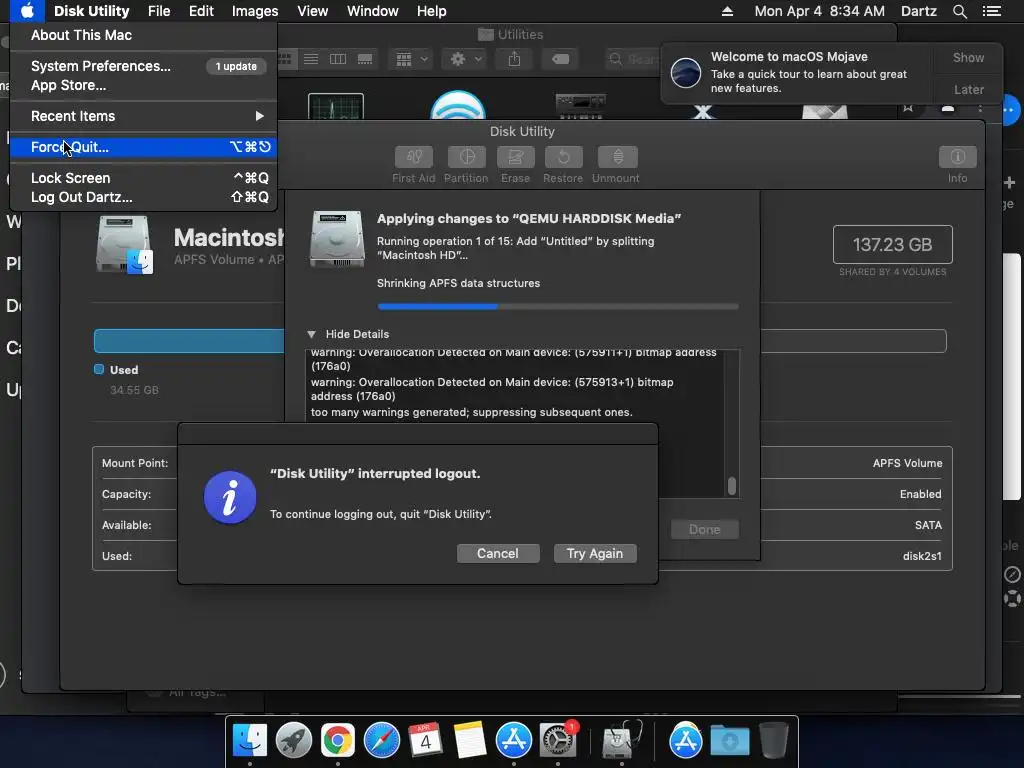Switch Finder to list view icon
Viewport: 1024px width, 768px height.
[x=311, y=59]
